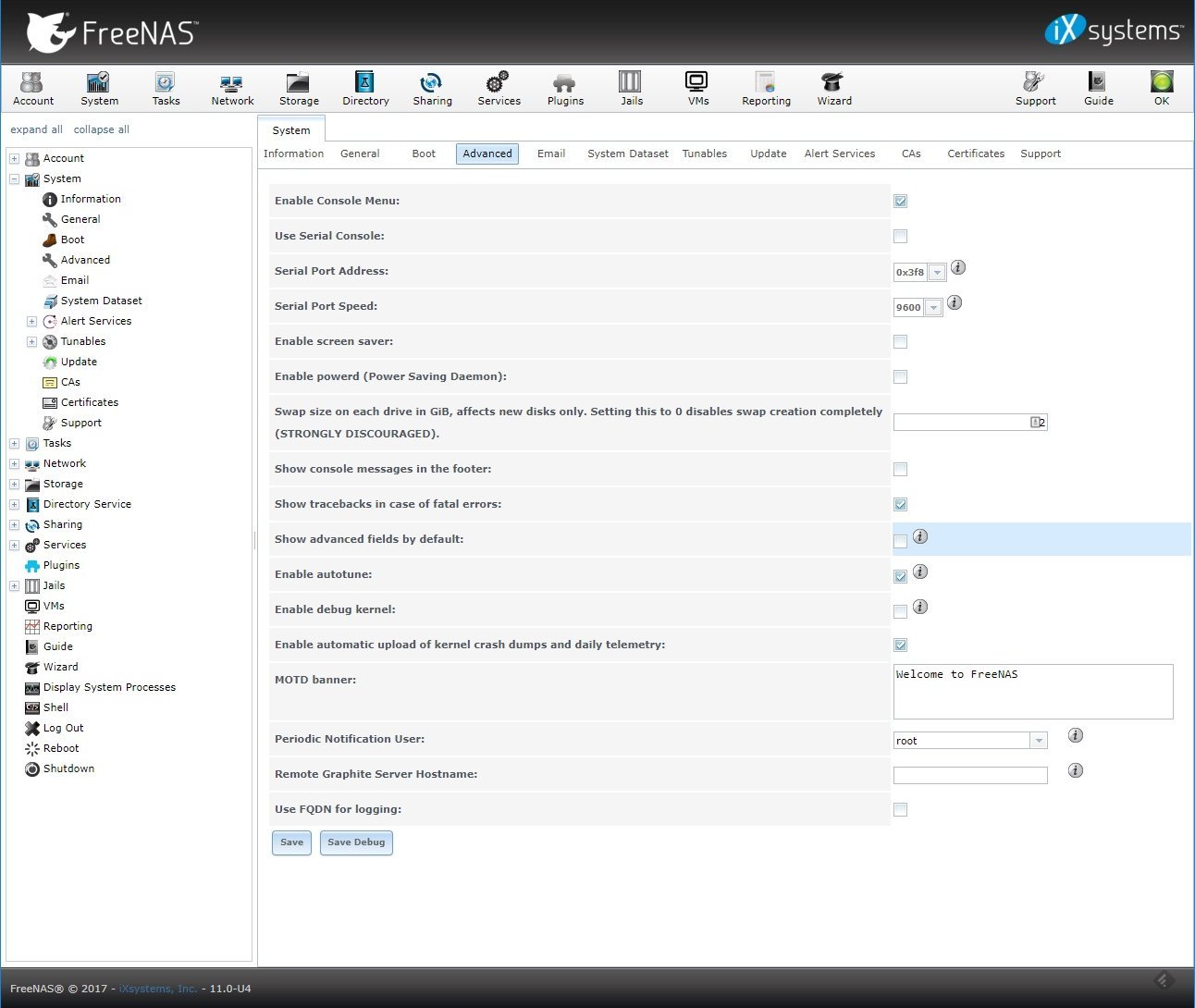
Task: Disable the Enable autotune checkbox
Action: coord(900,576)
